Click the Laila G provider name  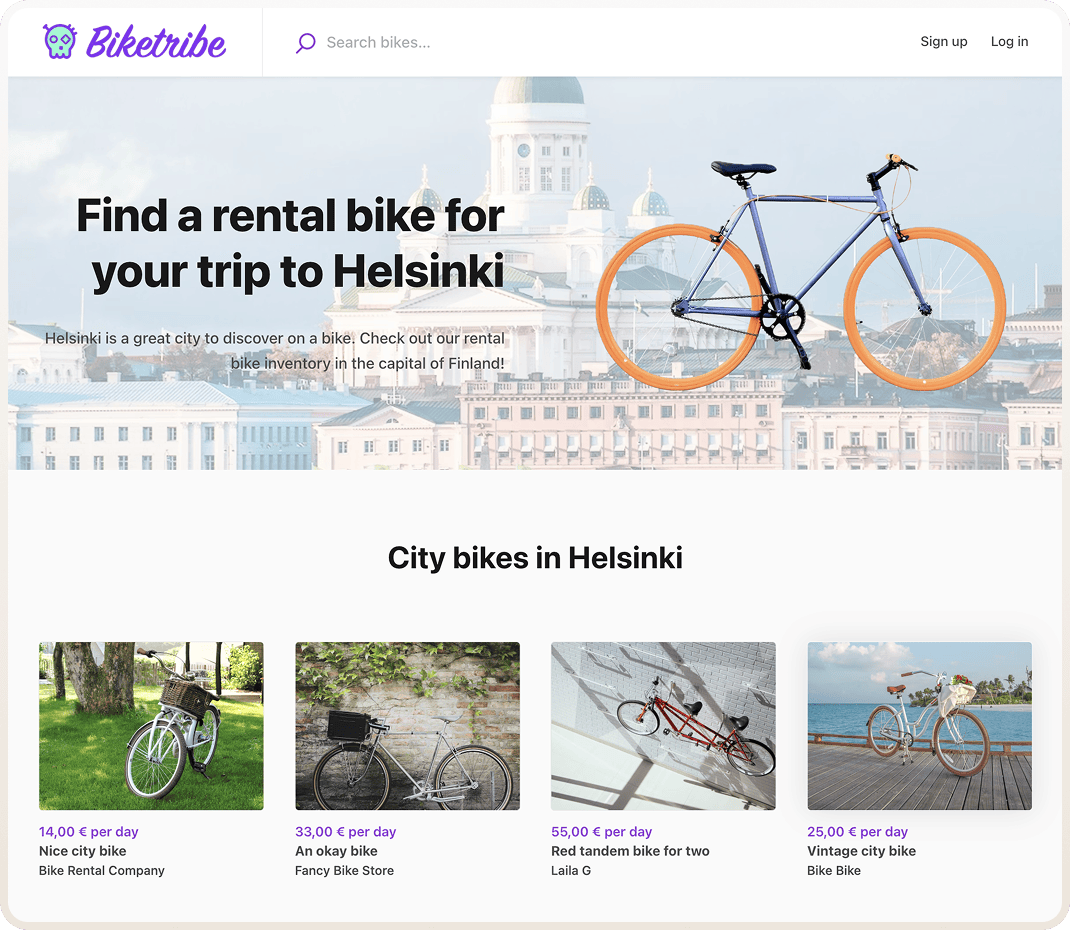click(571, 871)
